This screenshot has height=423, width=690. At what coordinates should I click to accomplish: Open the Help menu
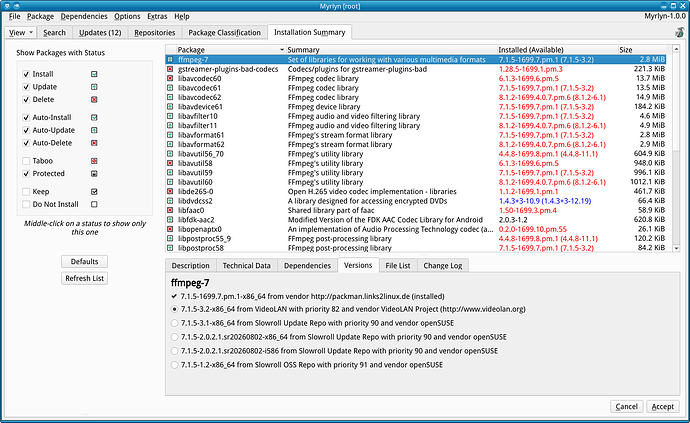click(182, 16)
